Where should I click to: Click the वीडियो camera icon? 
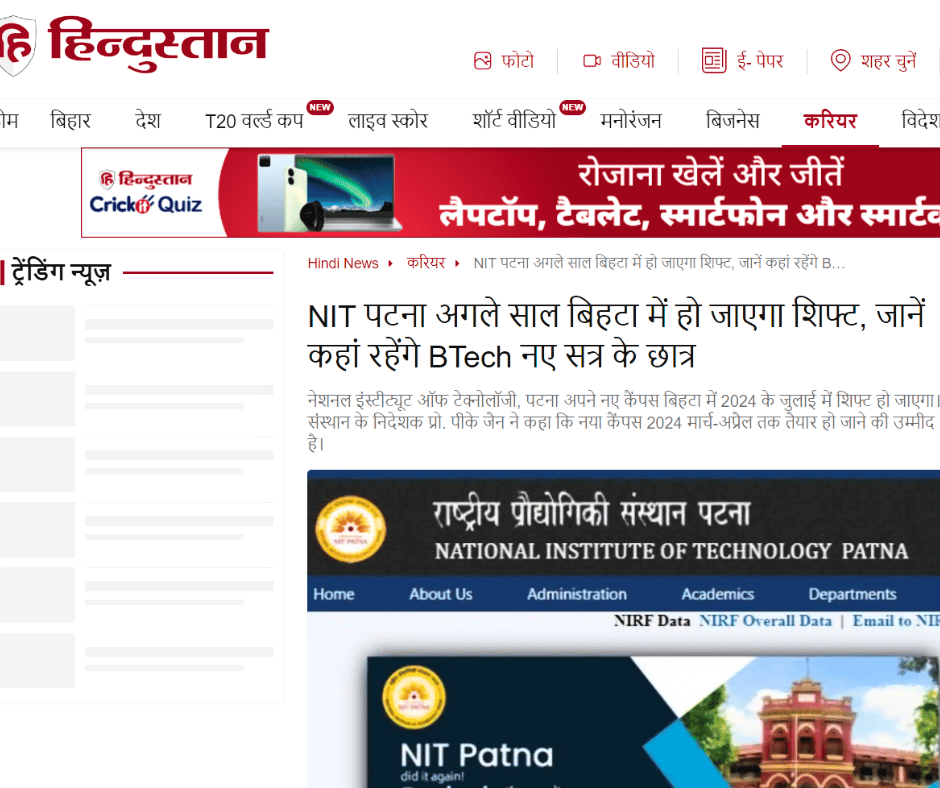coord(592,61)
